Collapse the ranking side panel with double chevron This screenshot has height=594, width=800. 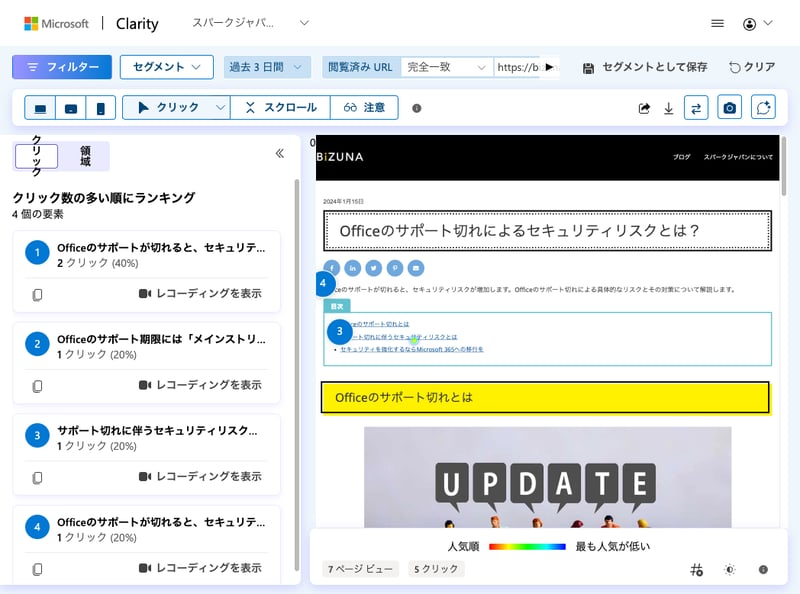click(280, 154)
